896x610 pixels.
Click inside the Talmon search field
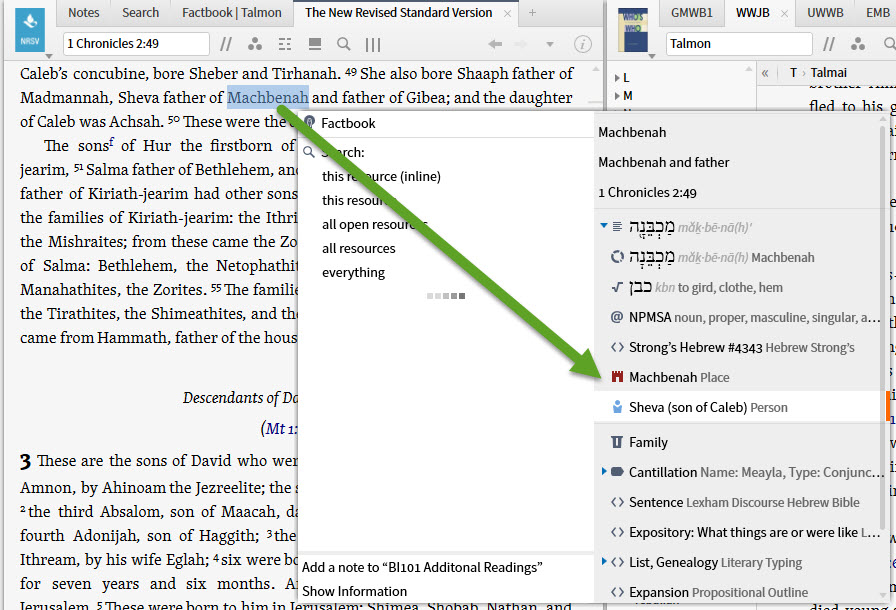[740, 44]
